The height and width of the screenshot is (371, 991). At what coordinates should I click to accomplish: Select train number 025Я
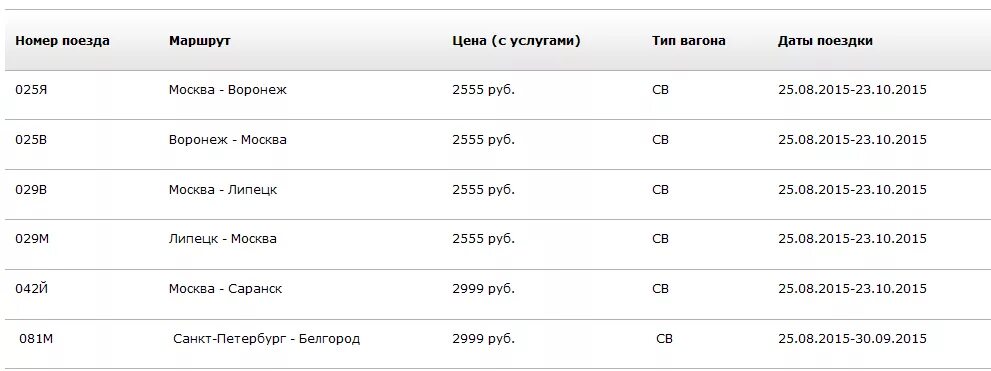tap(32, 90)
